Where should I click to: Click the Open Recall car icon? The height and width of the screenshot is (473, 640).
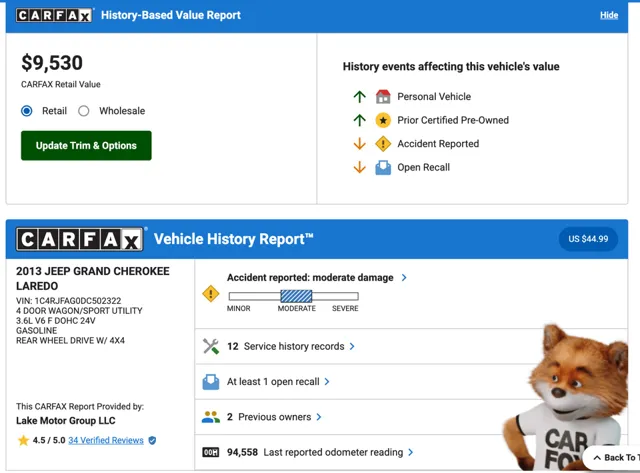pos(383,168)
